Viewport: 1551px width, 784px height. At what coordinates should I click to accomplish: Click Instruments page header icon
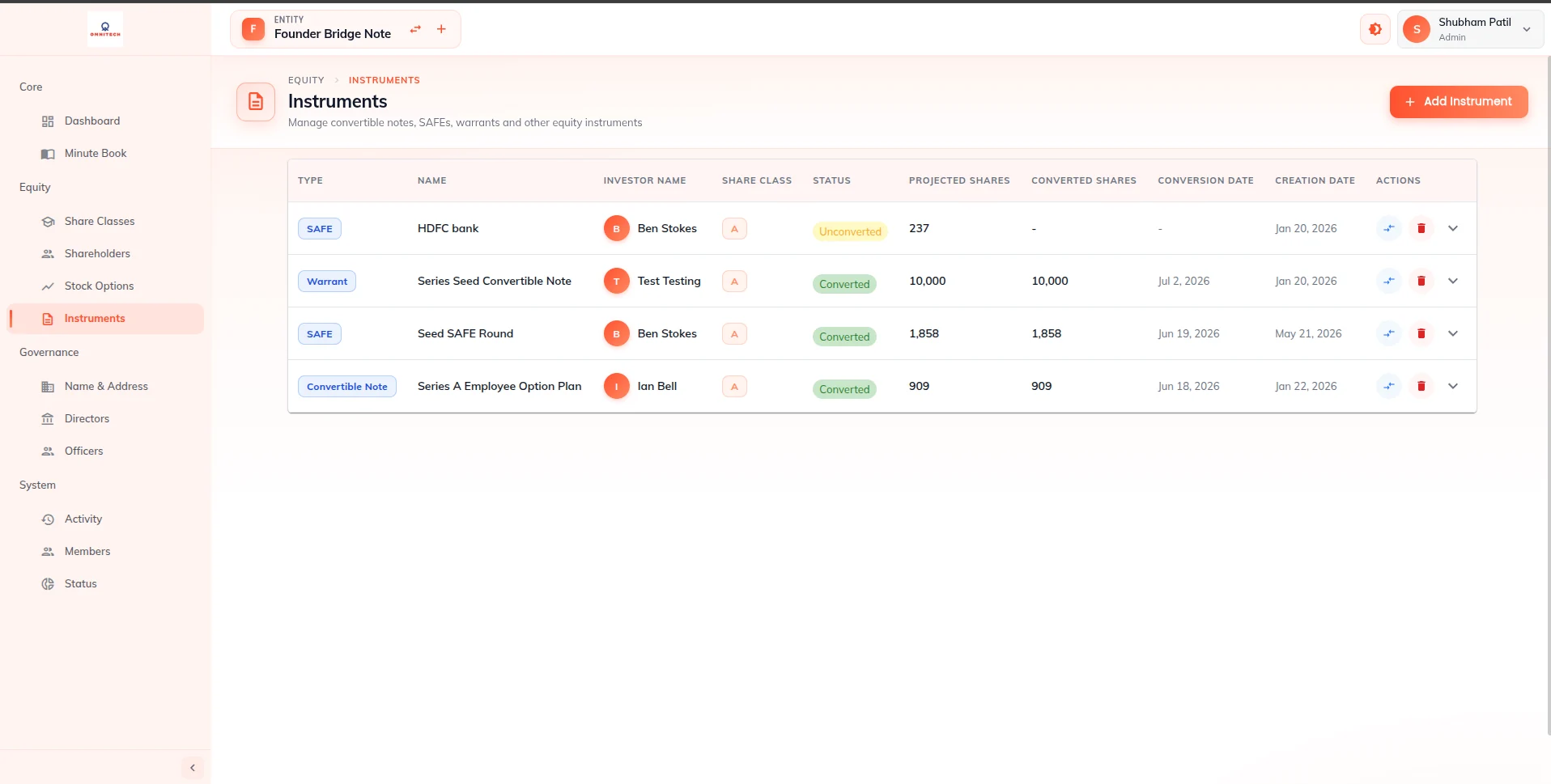256,102
